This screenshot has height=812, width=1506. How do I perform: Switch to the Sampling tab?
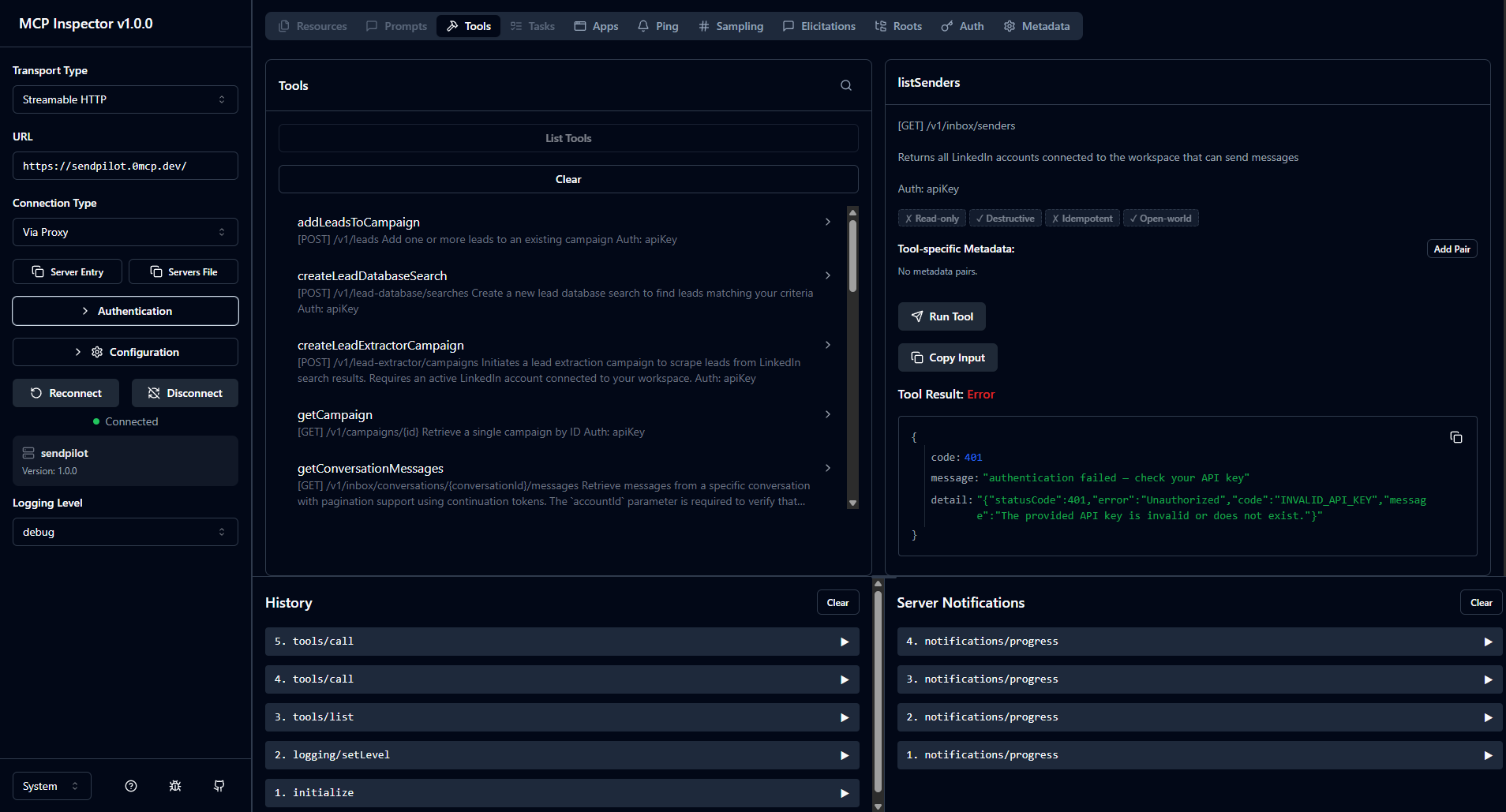(x=731, y=26)
